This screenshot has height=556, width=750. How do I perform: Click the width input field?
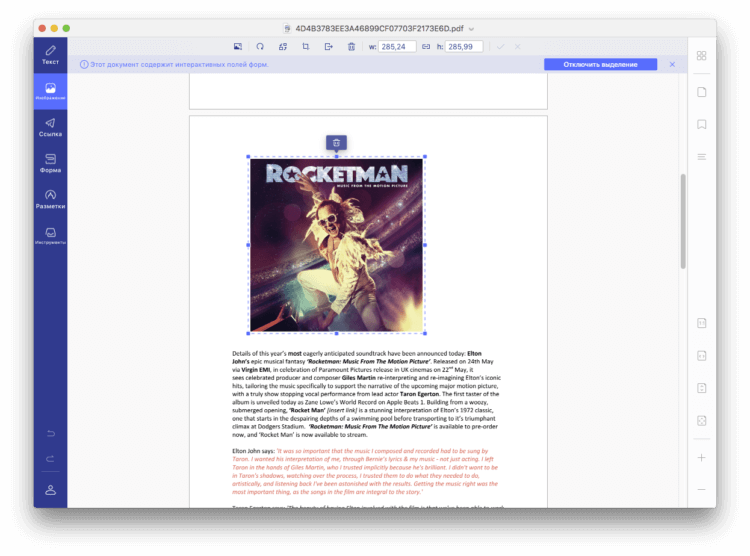pyautogui.click(x=397, y=46)
